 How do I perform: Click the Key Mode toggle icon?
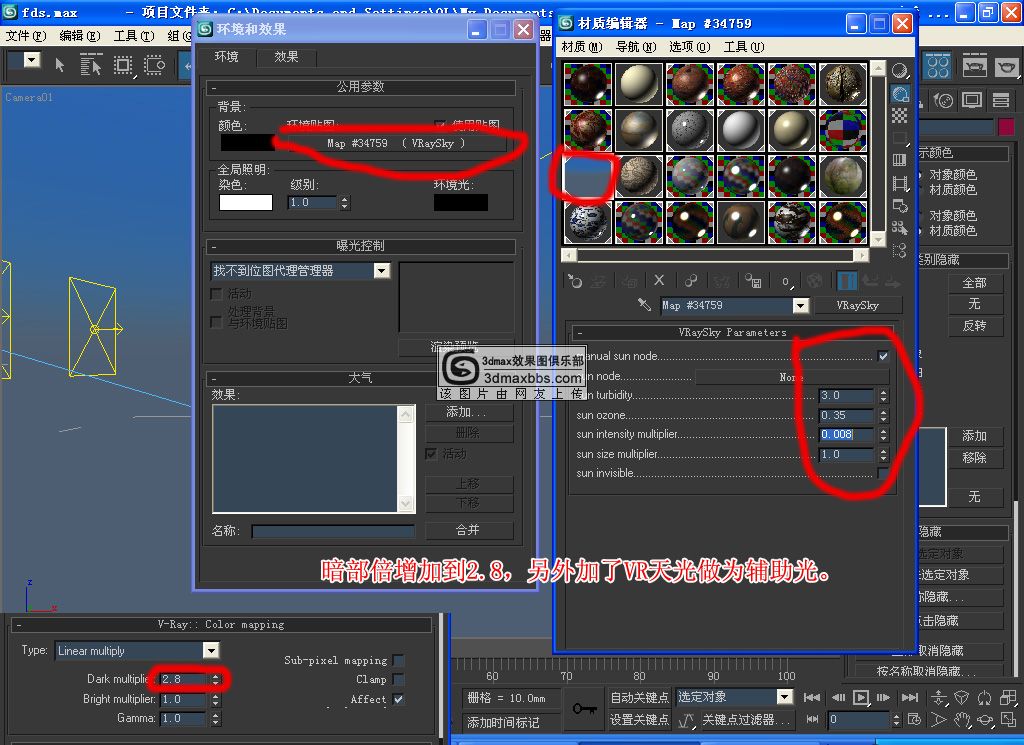point(812,720)
